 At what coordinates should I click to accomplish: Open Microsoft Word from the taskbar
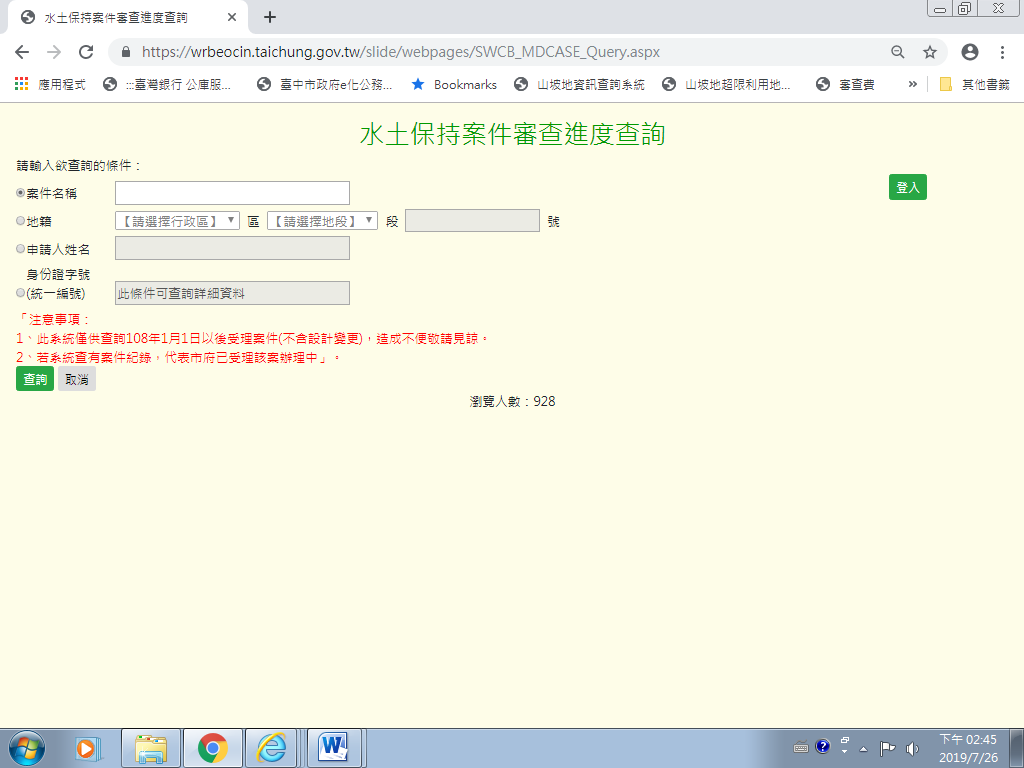[x=332, y=747]
